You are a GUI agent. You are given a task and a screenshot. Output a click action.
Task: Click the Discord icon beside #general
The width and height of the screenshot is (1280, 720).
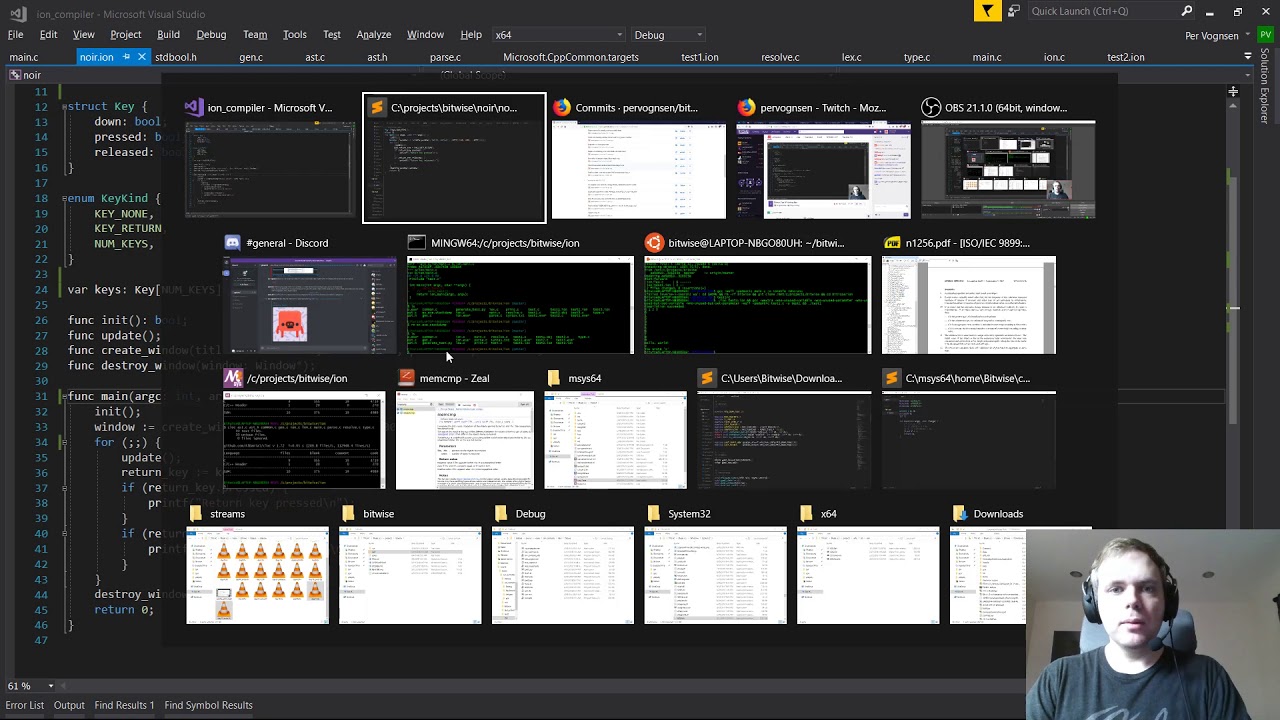(232, 243)
